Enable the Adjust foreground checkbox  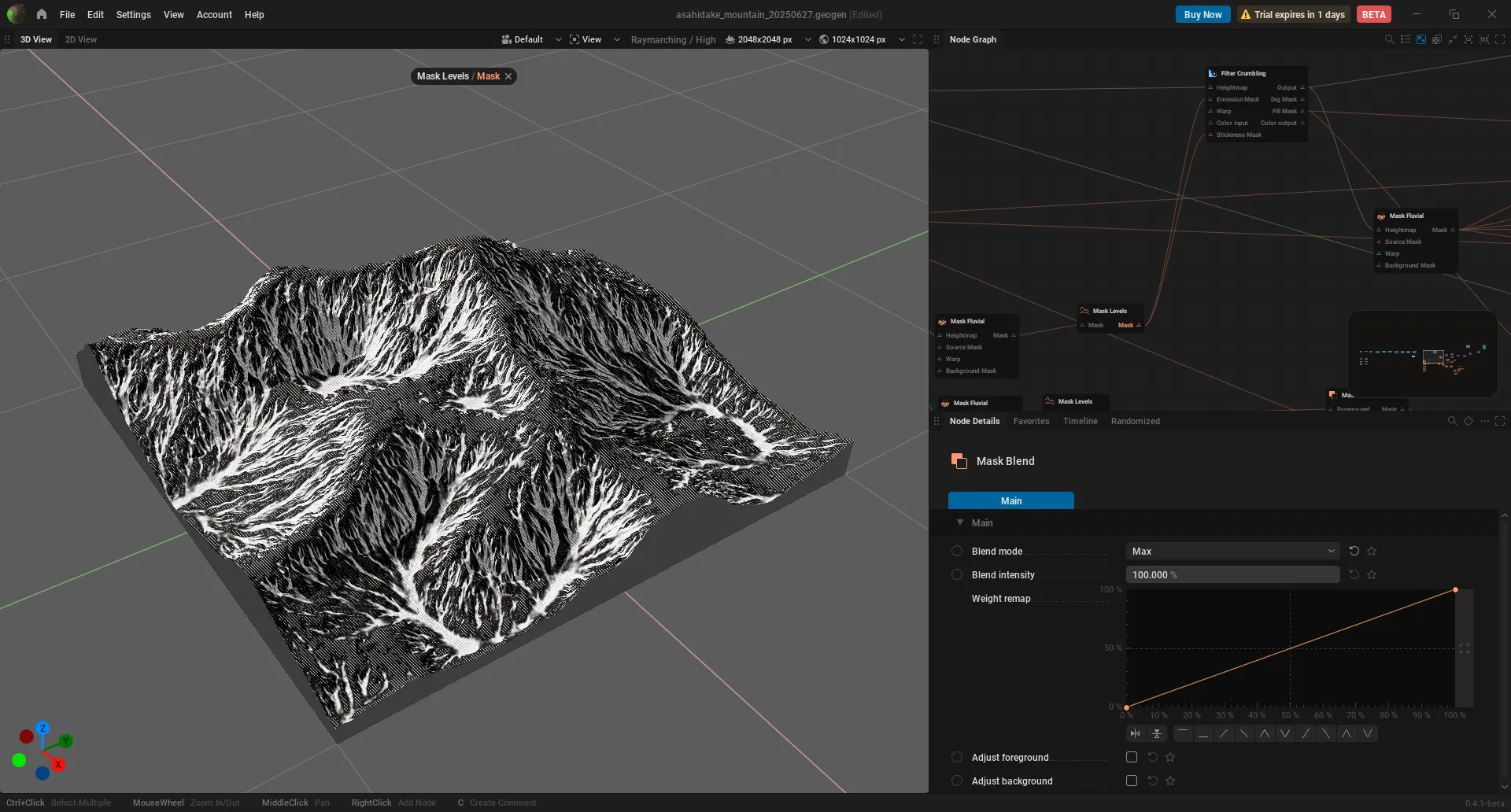point(1132,757)
